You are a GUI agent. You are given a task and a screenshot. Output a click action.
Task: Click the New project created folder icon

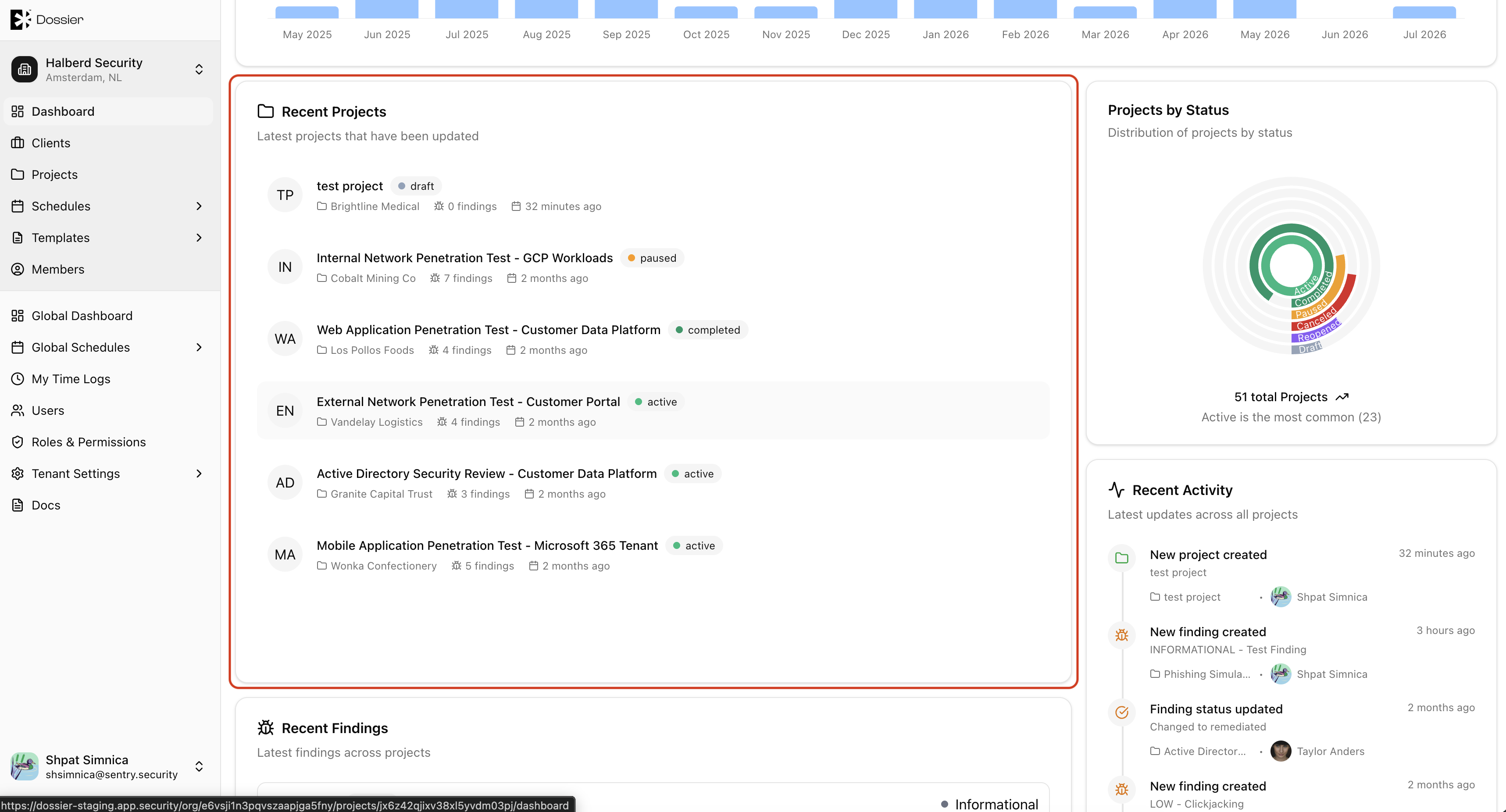coord(1121,558)
